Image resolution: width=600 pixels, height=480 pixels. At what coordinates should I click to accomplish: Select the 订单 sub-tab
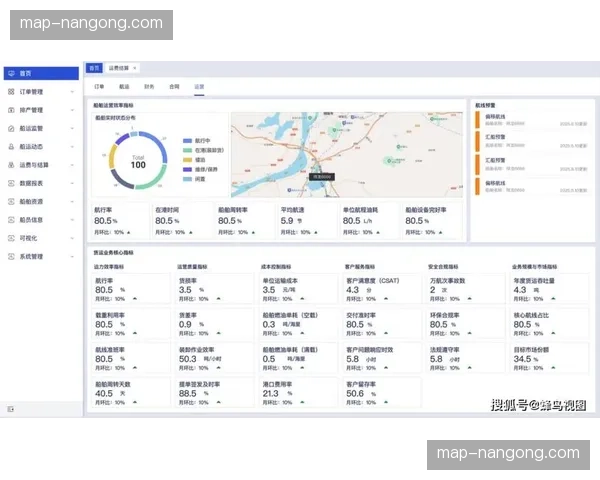(x=99, y=87)
